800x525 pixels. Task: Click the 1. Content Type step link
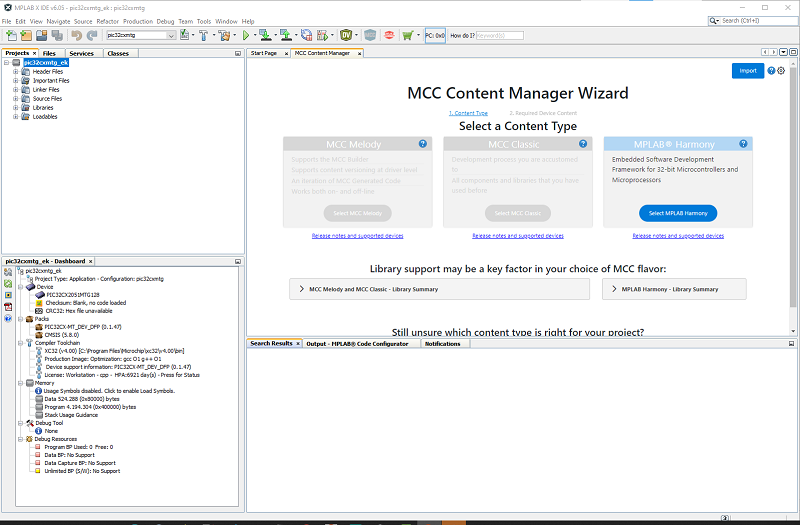468,113
